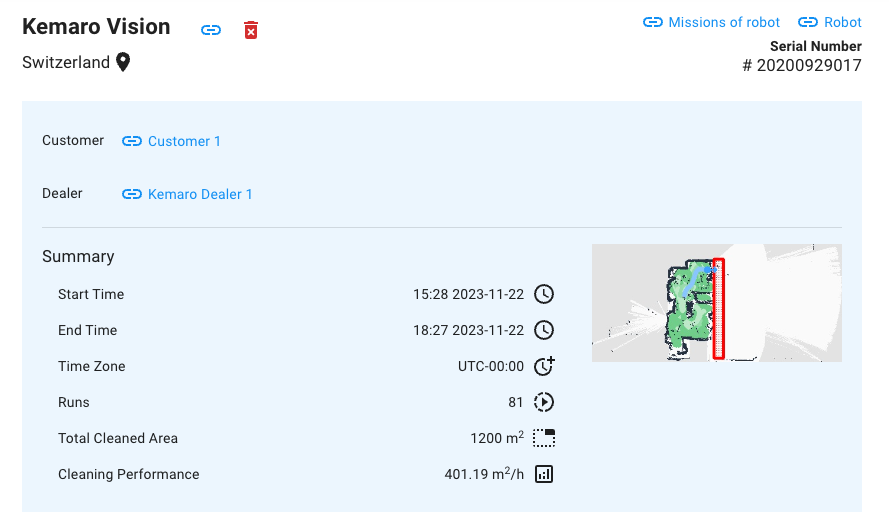Click the clock icon for End Time
Image resolution: width=889 pixels, height=530 pixels.
click(x=544, y=330)
